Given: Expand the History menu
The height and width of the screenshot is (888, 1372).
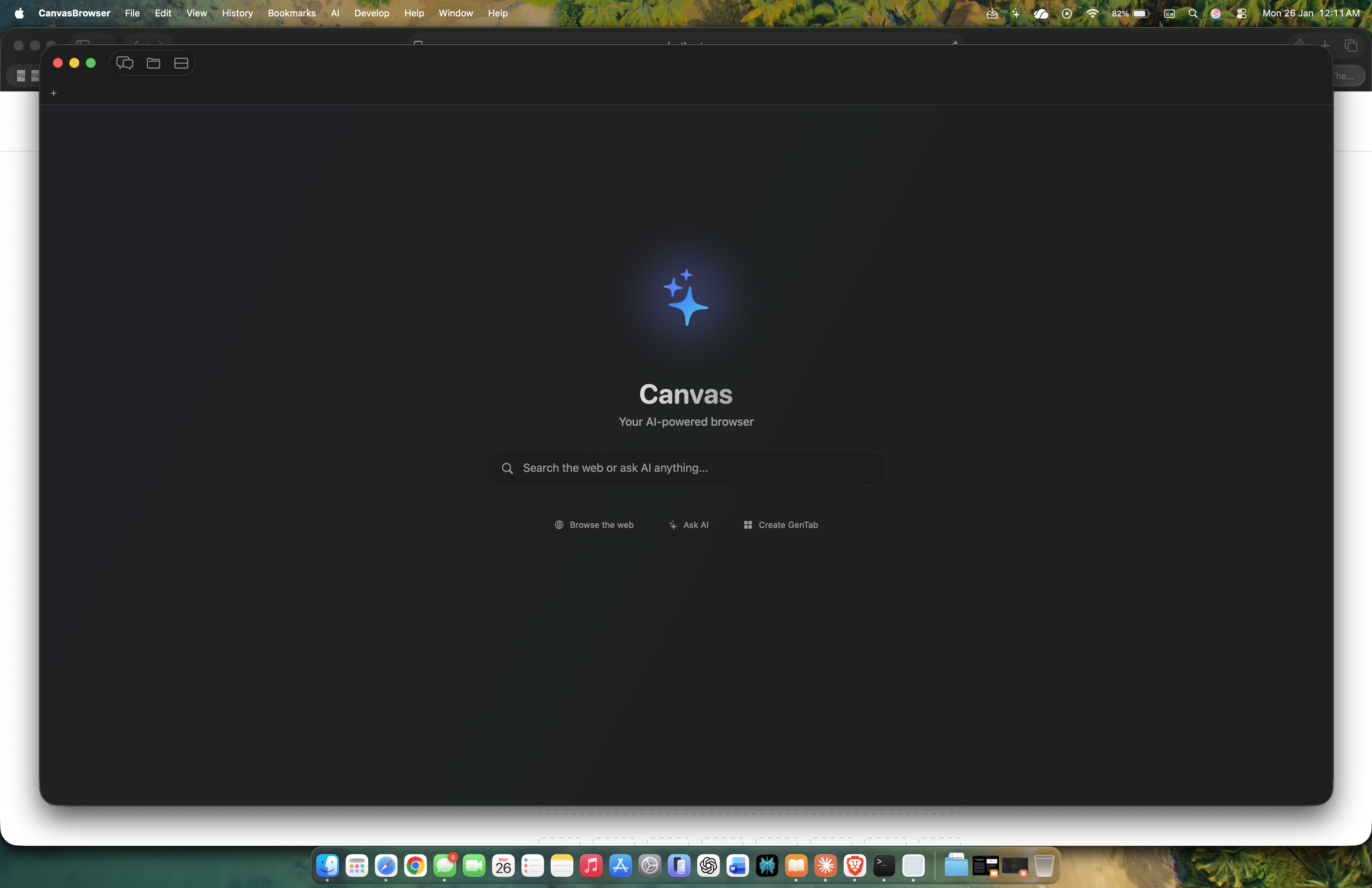Looking at the screenshot, I should tap(237, 13).
